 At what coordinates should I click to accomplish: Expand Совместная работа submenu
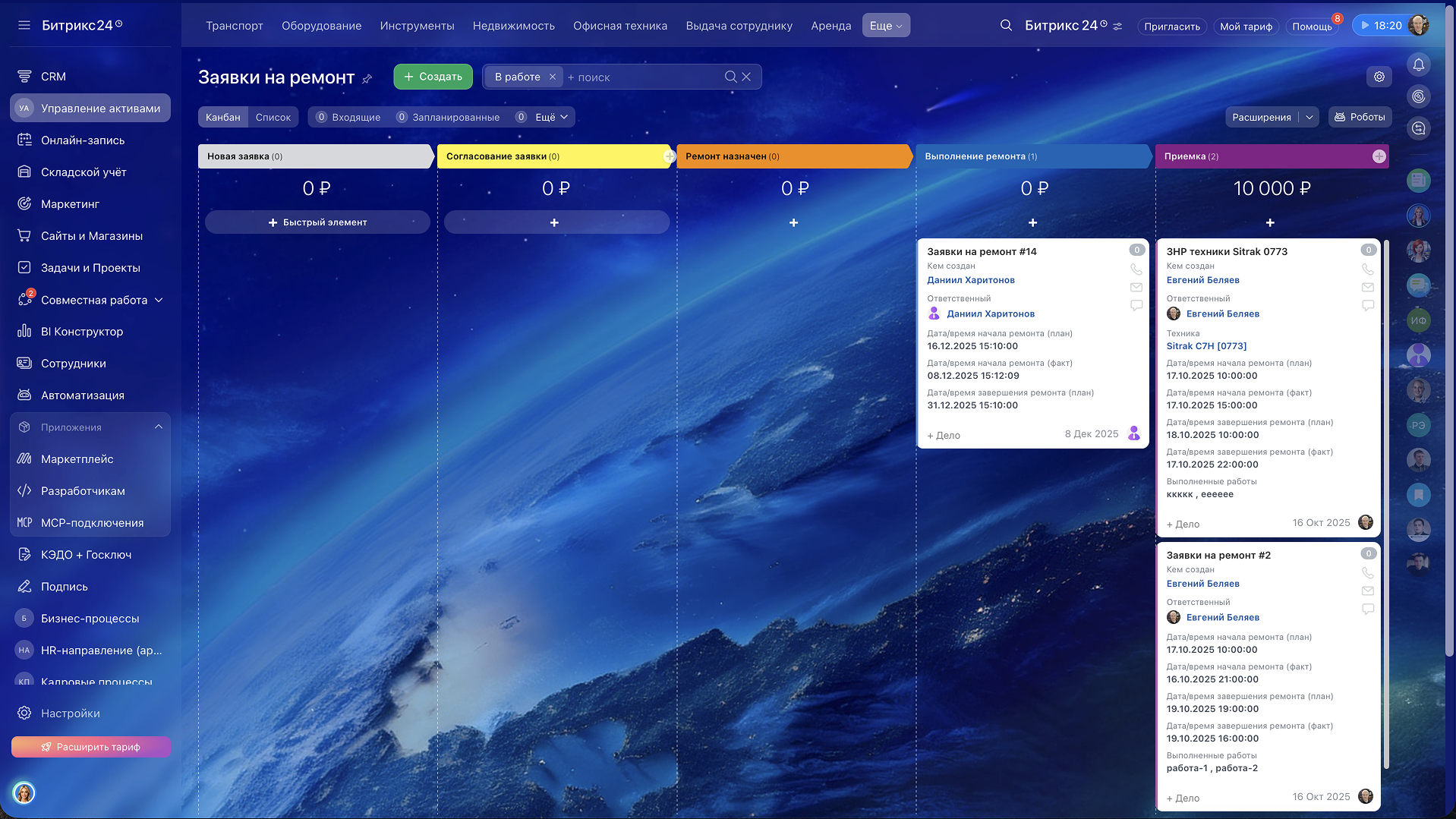point(159,300)
